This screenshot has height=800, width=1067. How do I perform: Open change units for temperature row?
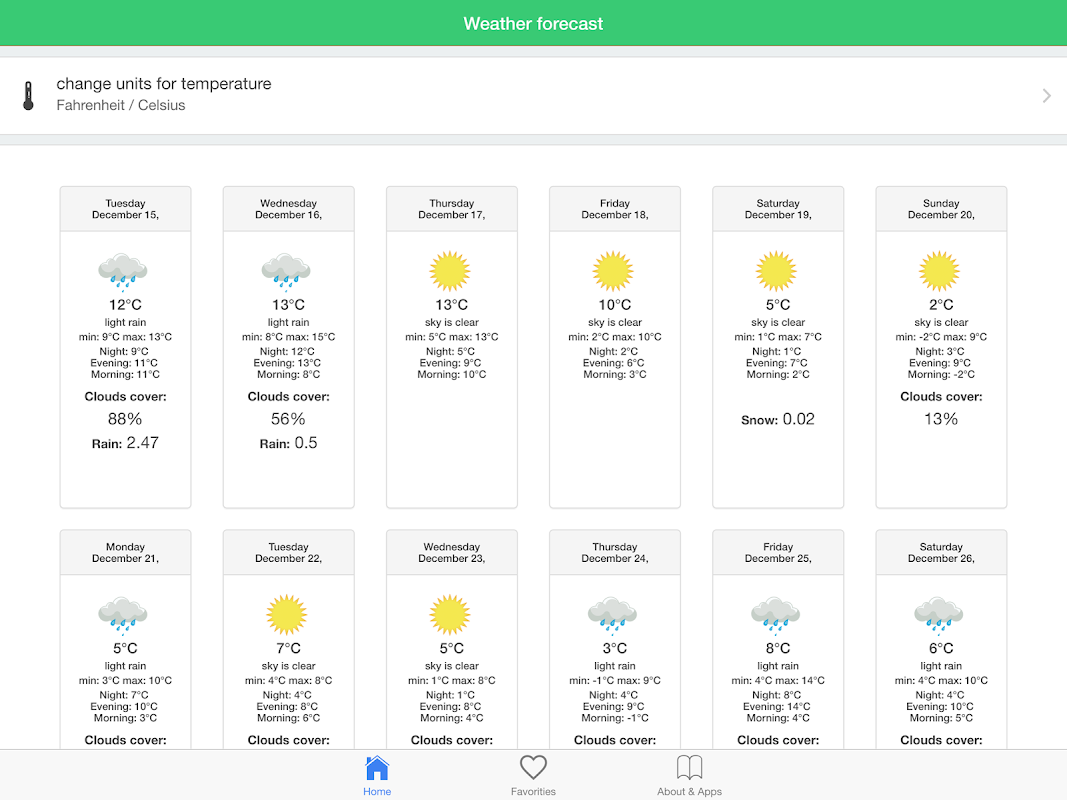[x=534, y=96]
